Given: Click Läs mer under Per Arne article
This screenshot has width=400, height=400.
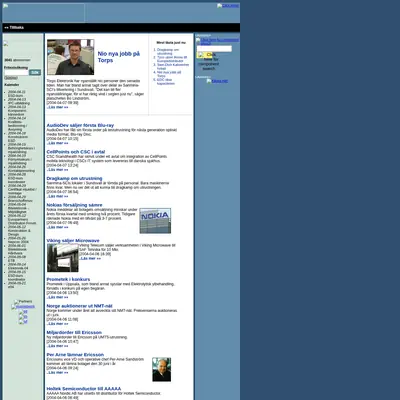Looking at the screenshot, I should tap(57, 373).
